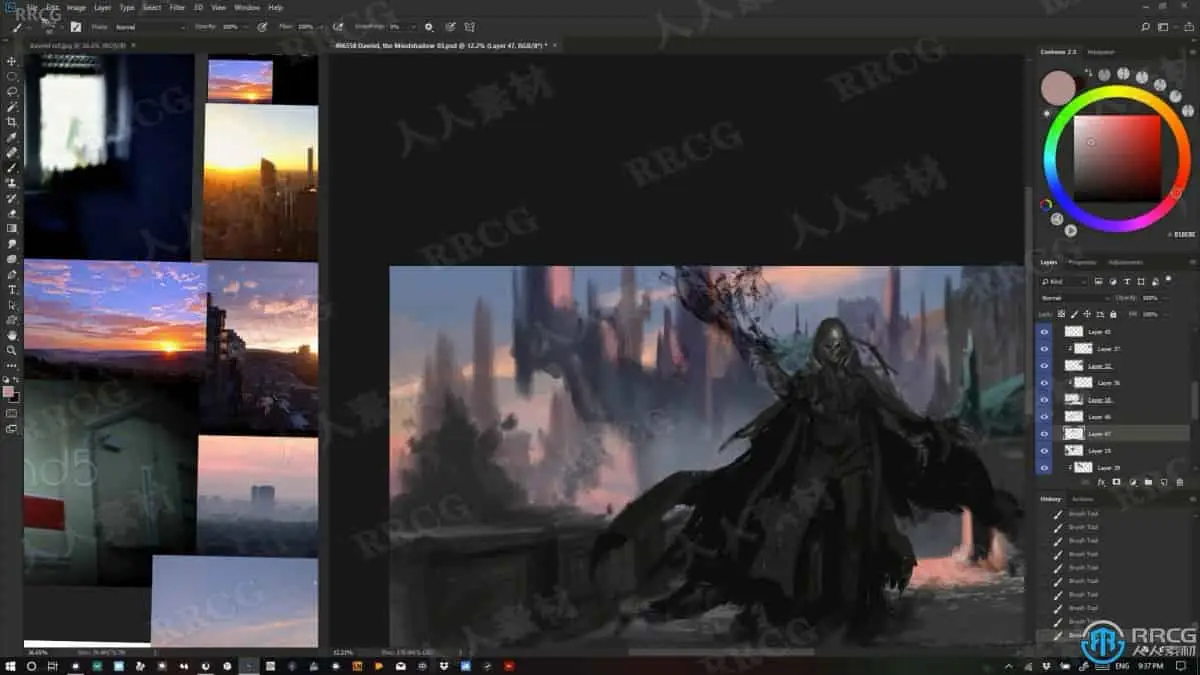Switch to the Navigator tab

pyautogui.click(x=1101, y=52)
